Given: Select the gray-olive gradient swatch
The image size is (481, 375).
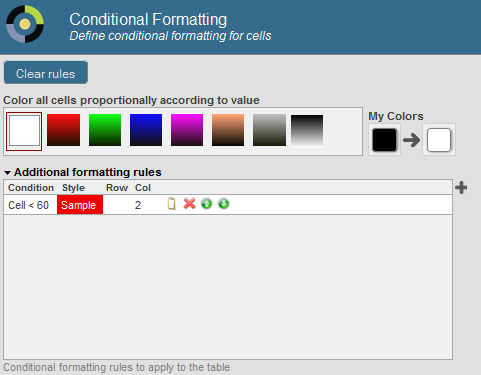Looking at the screenshot, I should click(269, 130).
